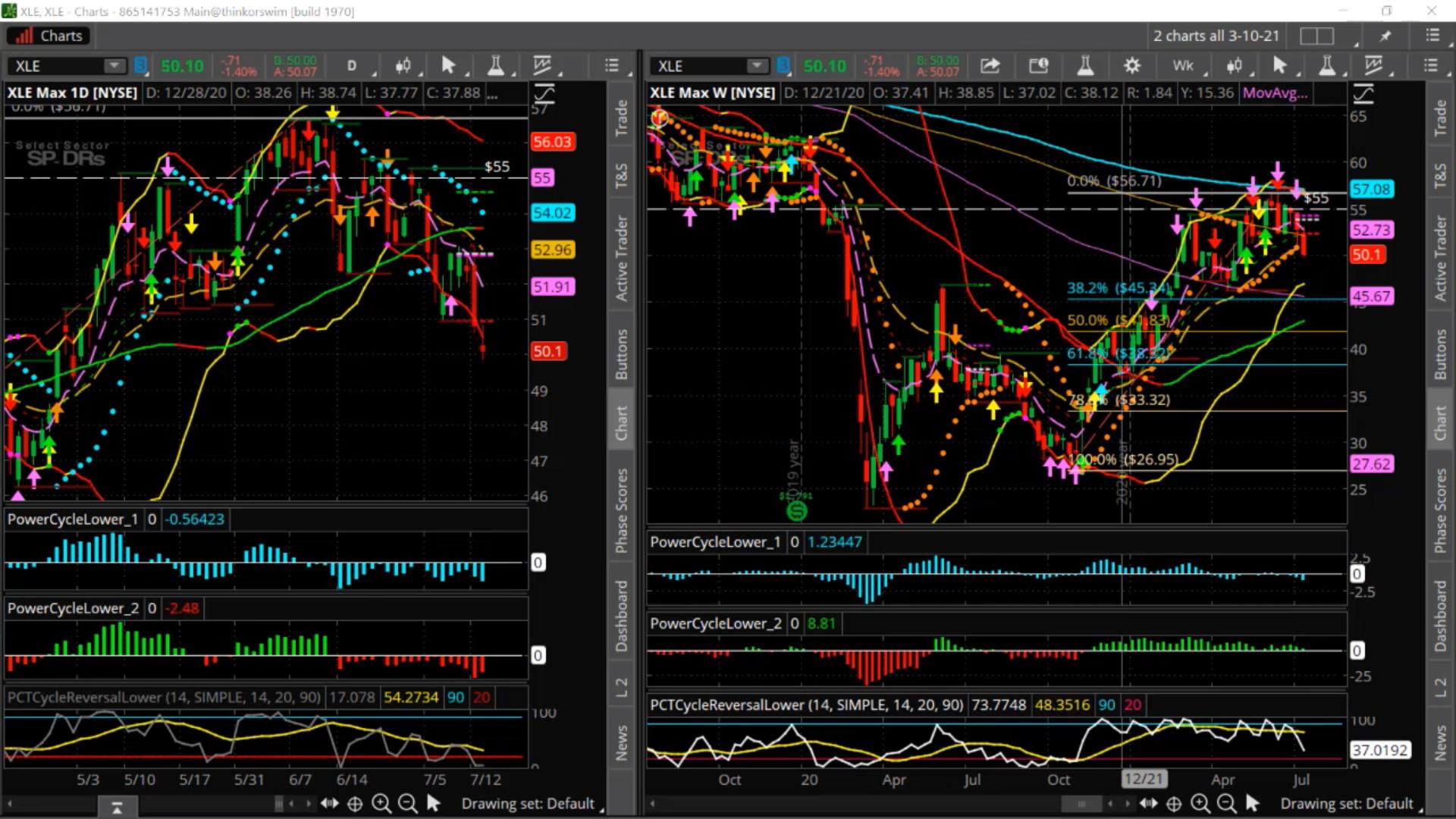Click right chart horizontal scrollbar thumb

click(1081, 803)
